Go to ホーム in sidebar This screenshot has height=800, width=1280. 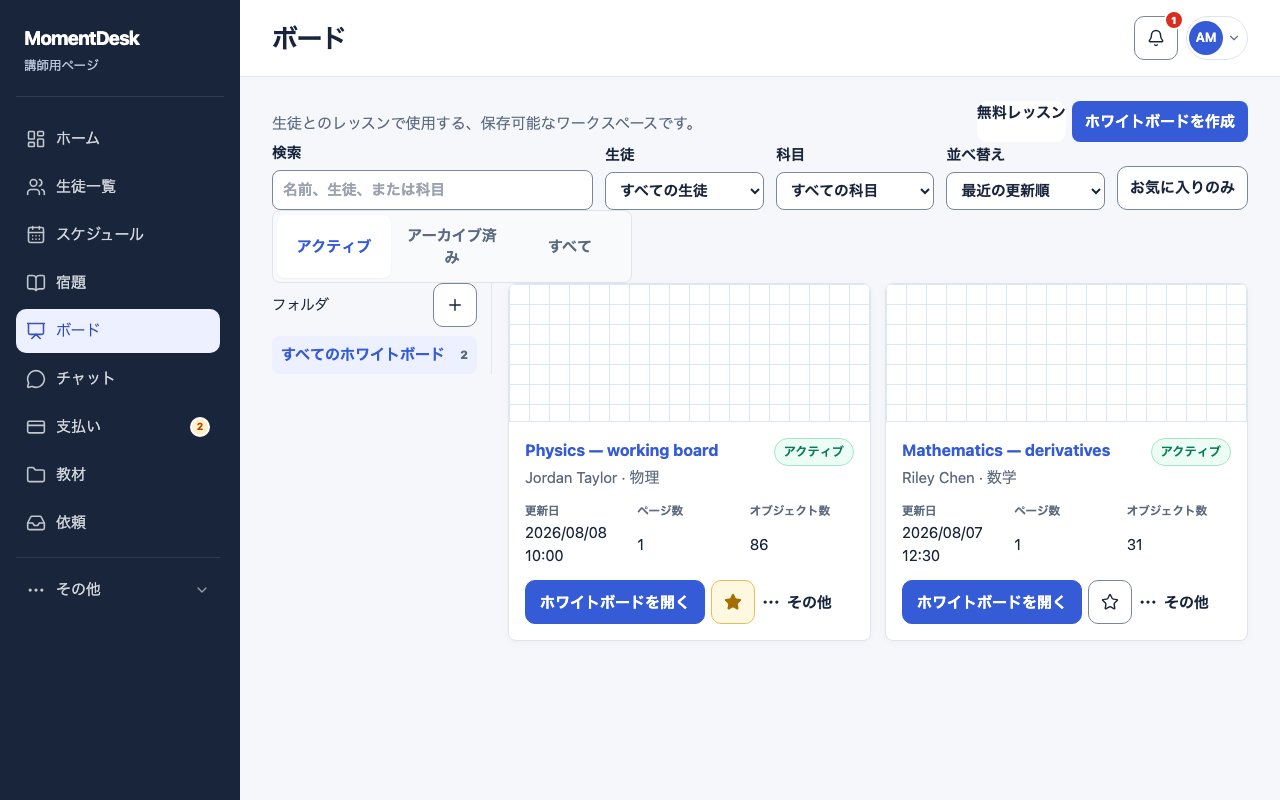tap(118, 139)
